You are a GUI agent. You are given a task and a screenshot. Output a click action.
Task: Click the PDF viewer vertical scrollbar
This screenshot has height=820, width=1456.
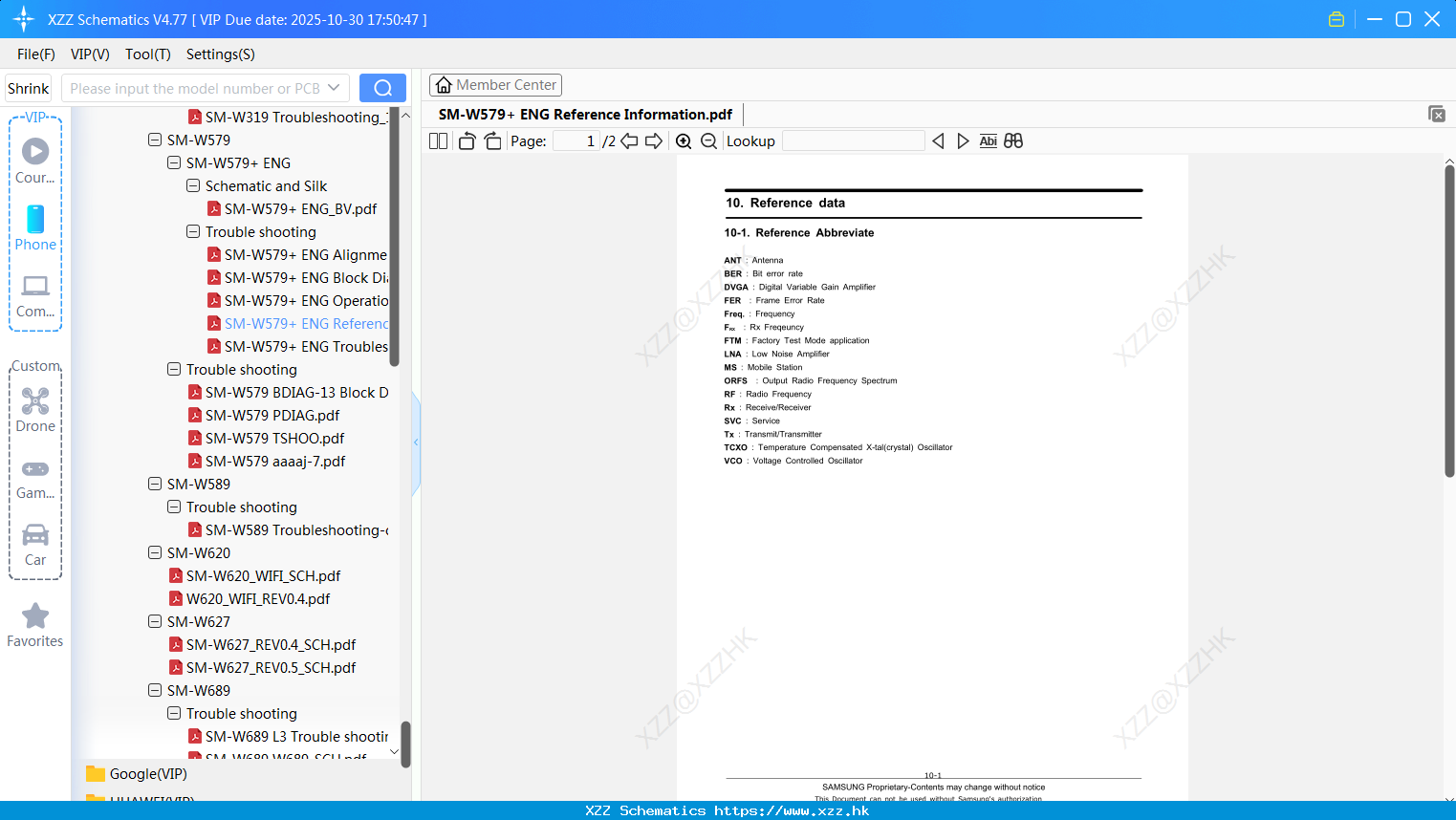(x=1449, y=320)
